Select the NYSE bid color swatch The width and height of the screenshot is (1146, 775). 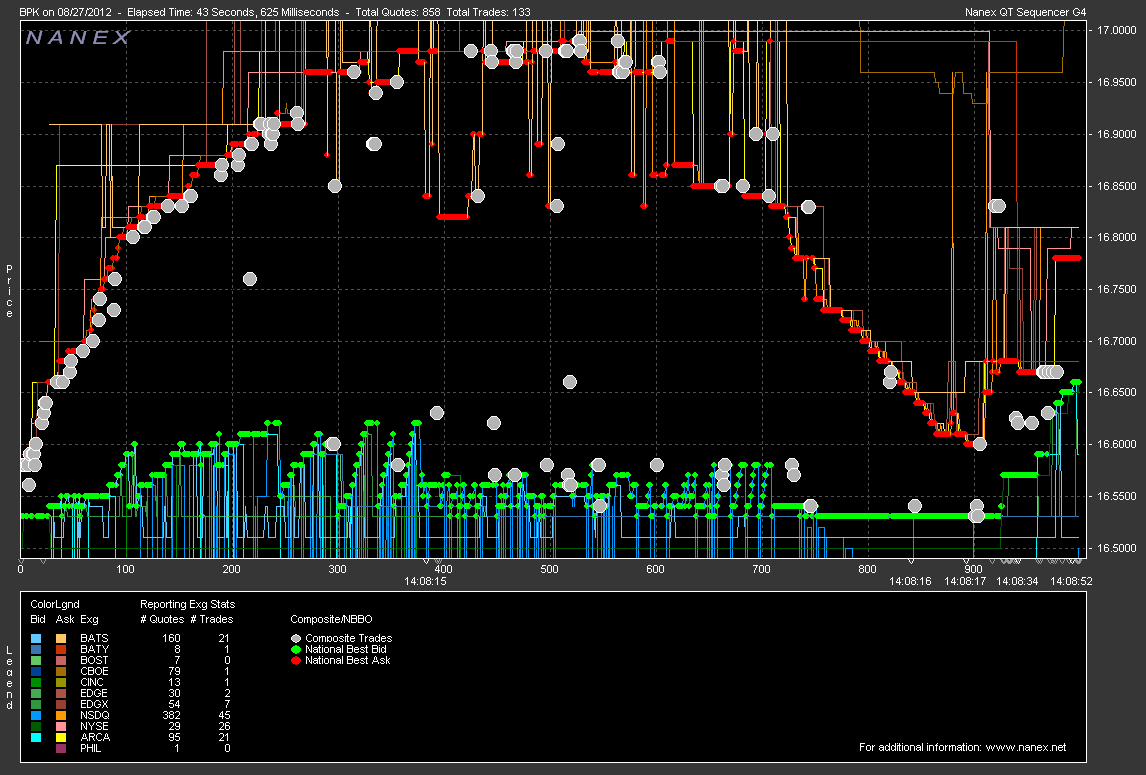[x=37, y=726]
